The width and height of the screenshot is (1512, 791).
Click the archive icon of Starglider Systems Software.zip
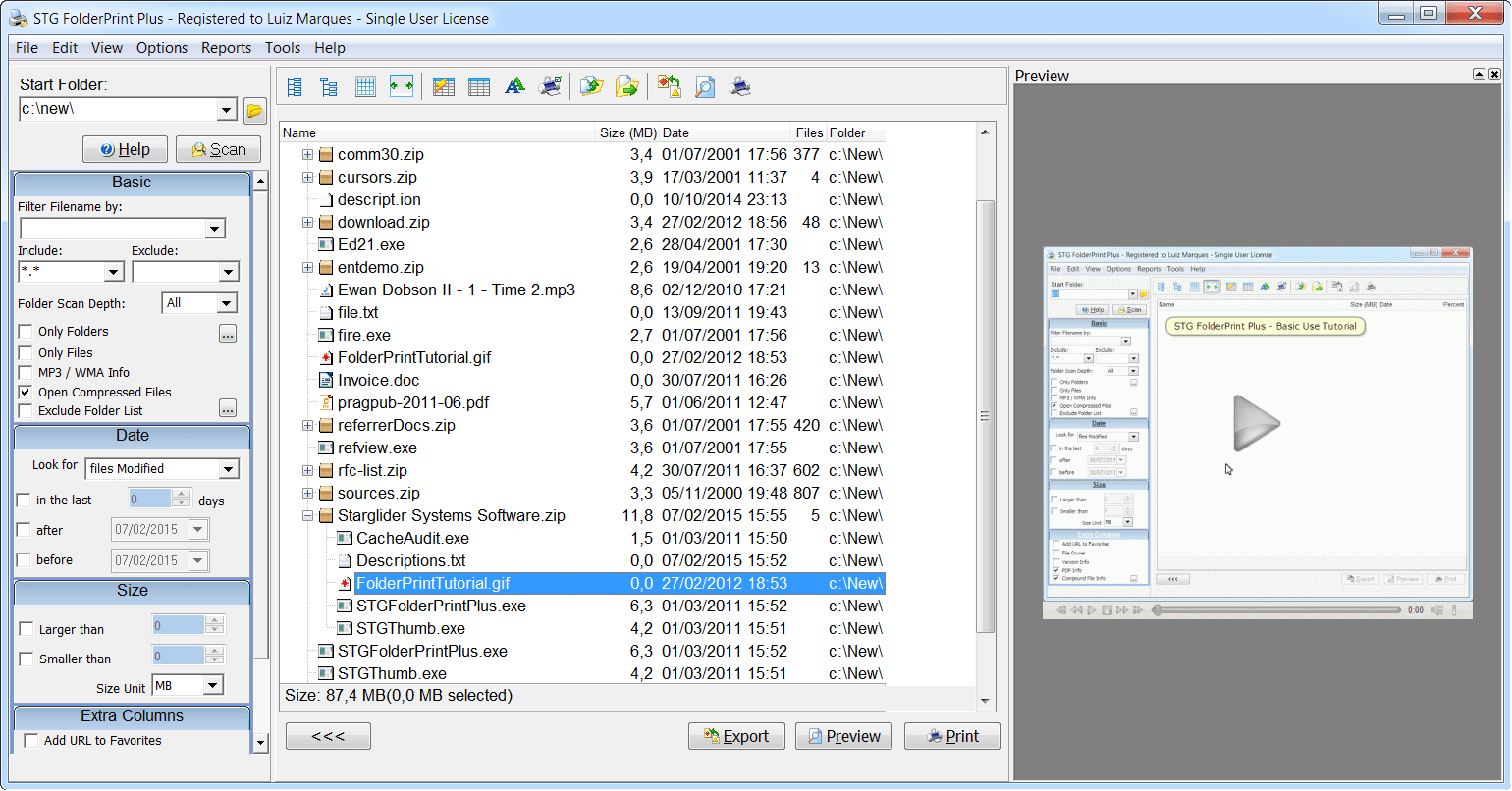pos(327,516)
